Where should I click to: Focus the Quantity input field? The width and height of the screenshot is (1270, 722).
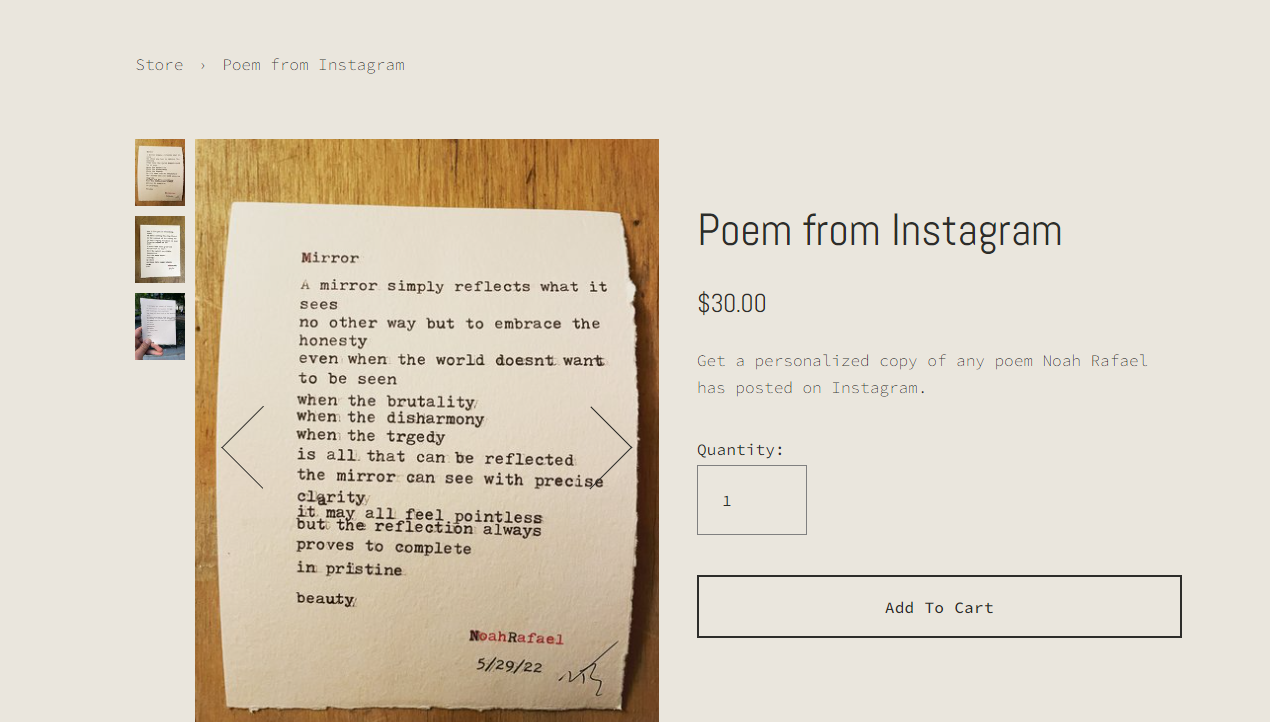pyautogui.click(x=752, y=500)
